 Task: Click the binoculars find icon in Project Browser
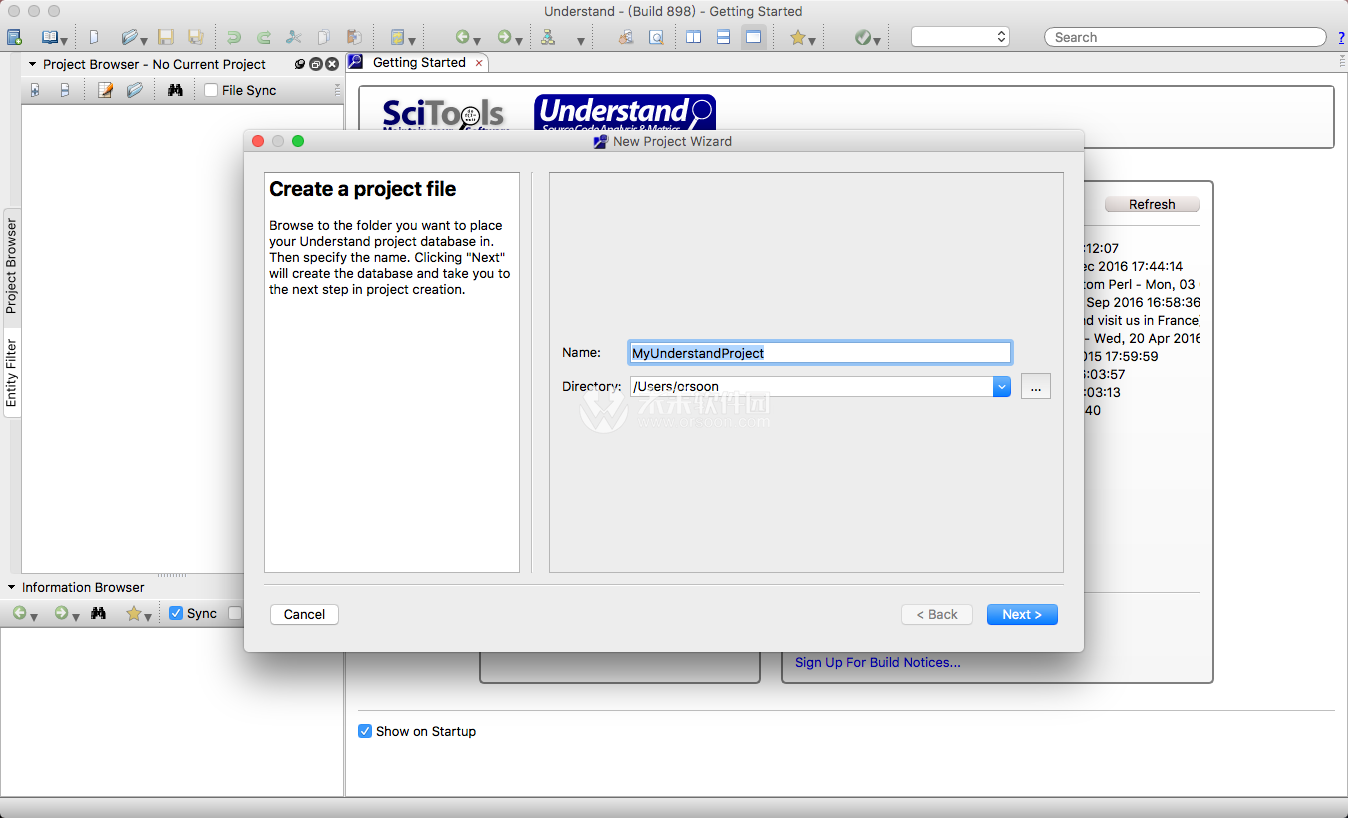tap(175, 90)
